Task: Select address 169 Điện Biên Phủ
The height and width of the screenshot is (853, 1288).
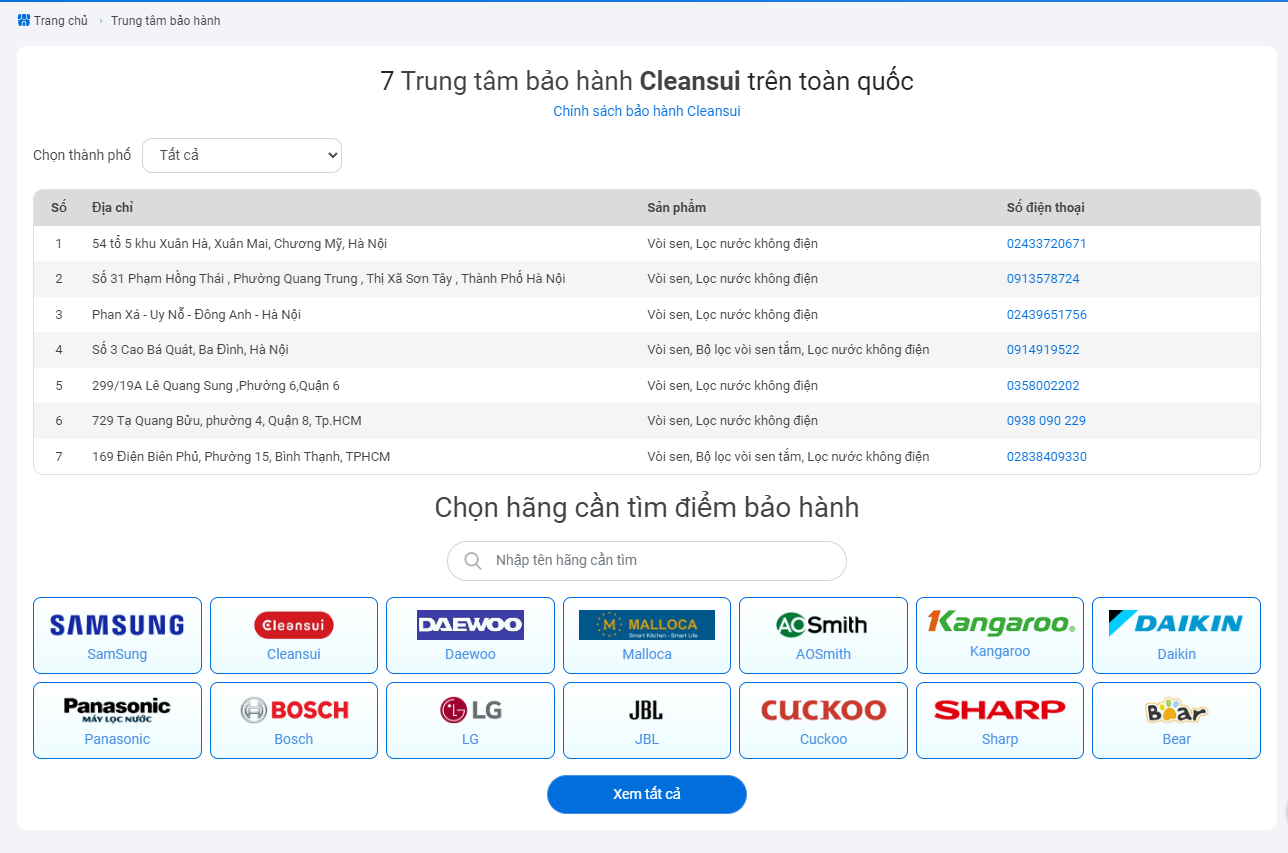Action: 241,457
